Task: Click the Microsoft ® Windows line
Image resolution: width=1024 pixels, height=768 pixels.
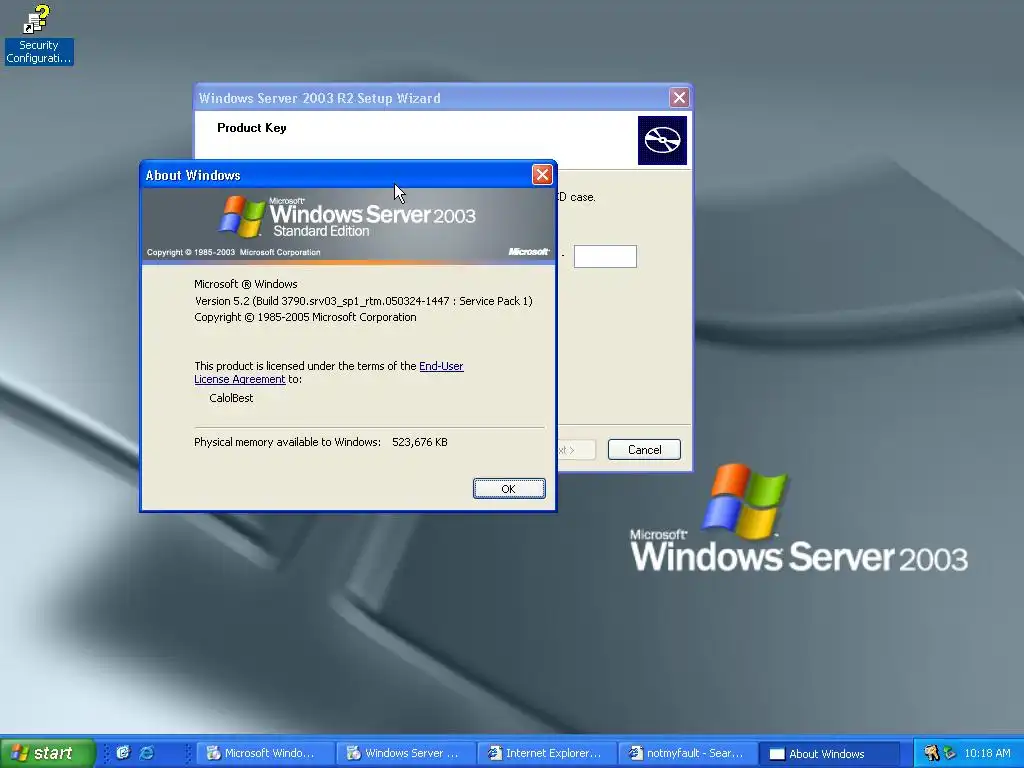Action: (246, 284)
